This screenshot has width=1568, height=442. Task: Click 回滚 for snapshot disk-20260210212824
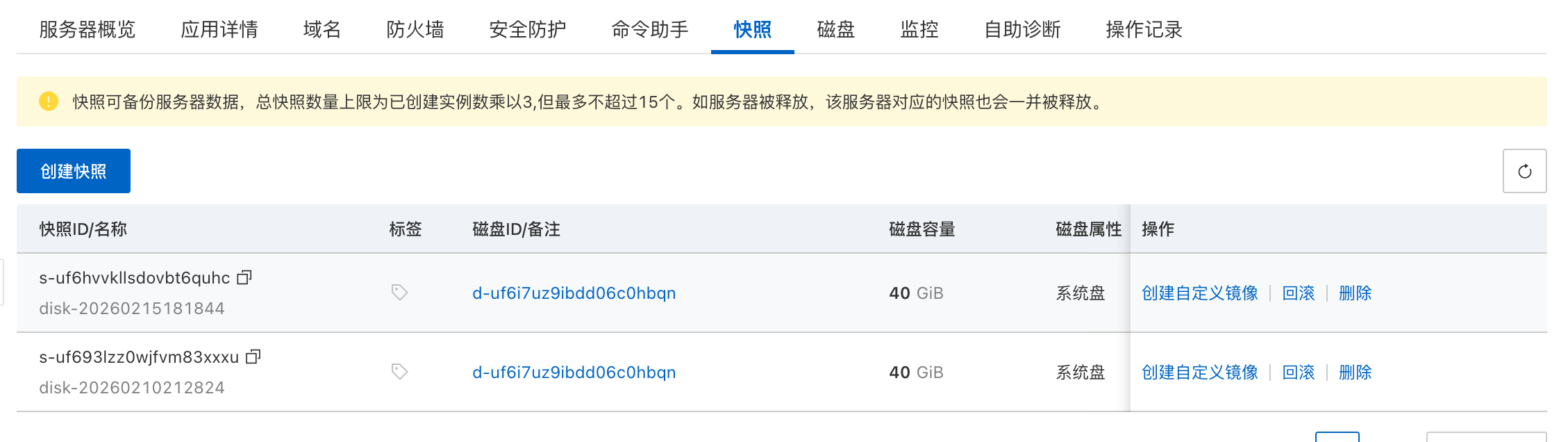[1299, 372]
